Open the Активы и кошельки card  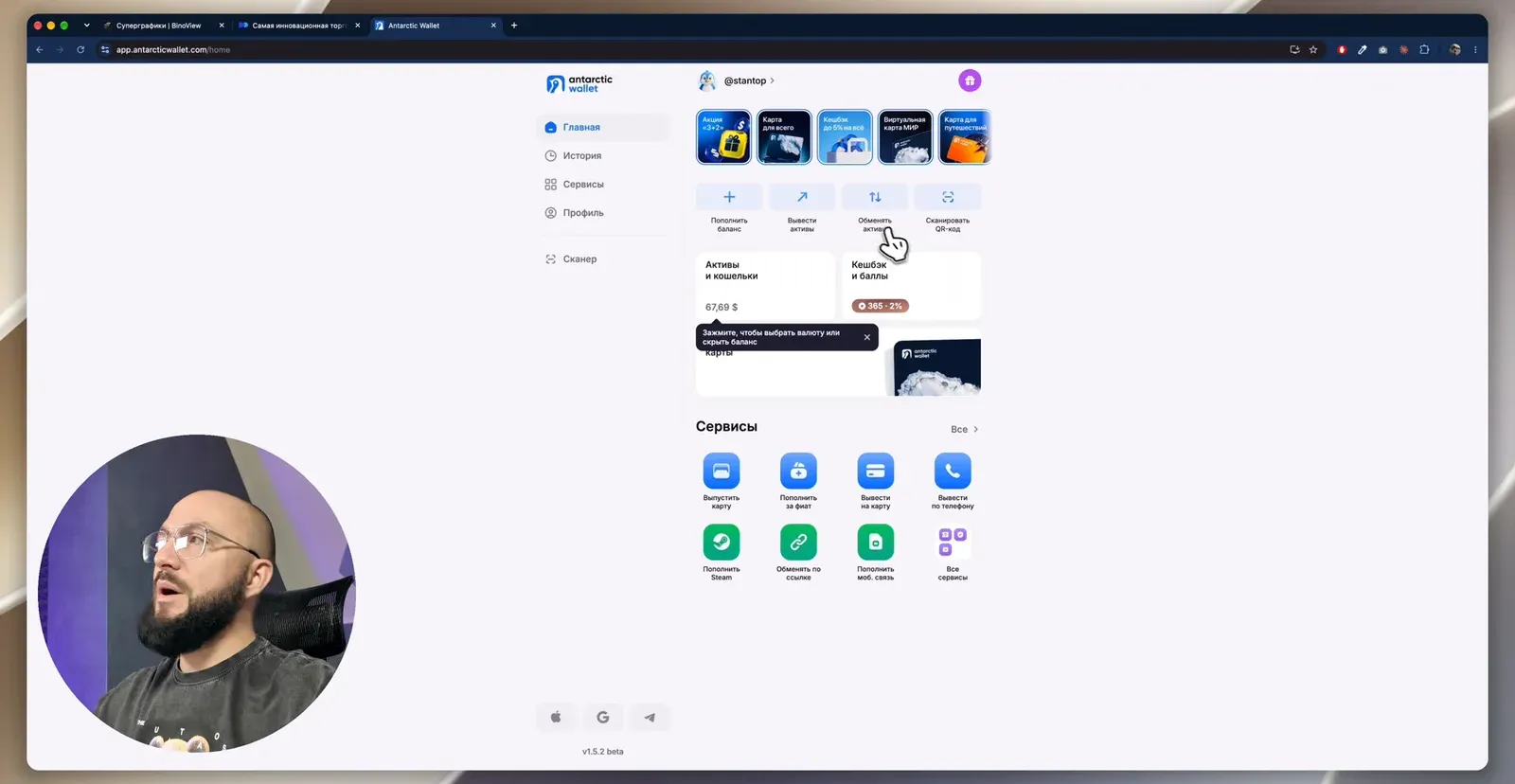point(765,286)
